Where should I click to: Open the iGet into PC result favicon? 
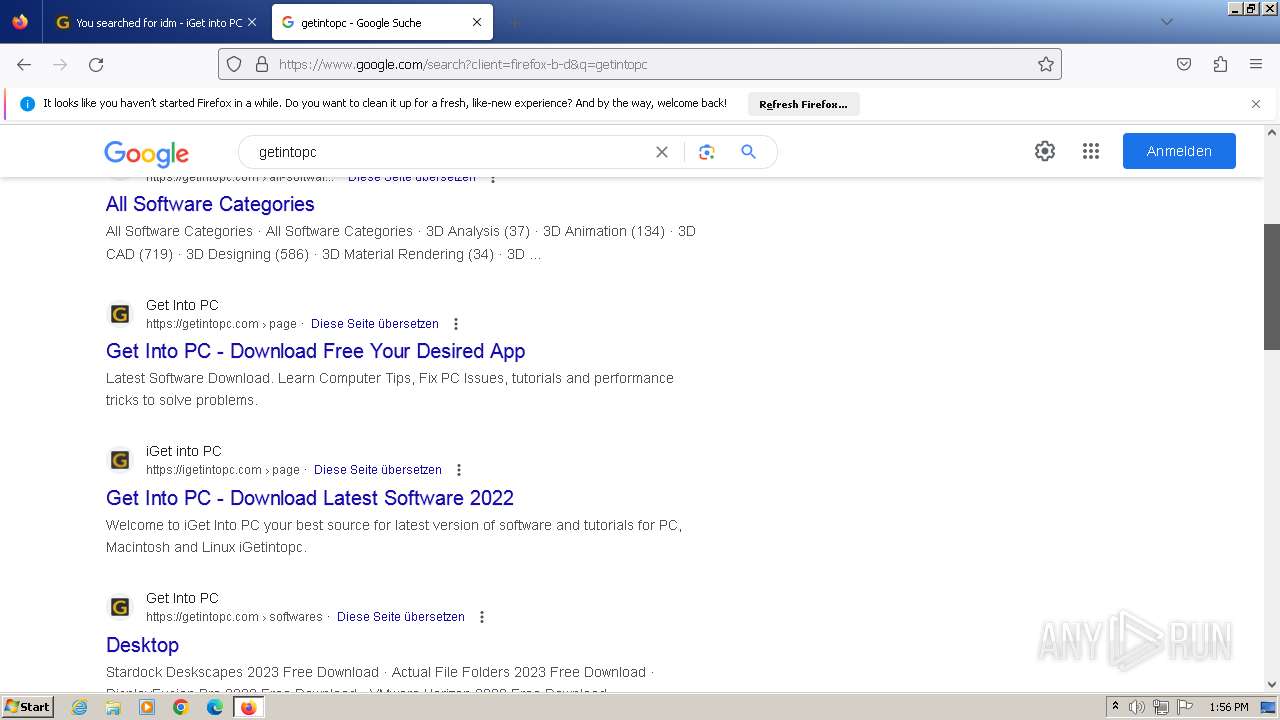120,460
